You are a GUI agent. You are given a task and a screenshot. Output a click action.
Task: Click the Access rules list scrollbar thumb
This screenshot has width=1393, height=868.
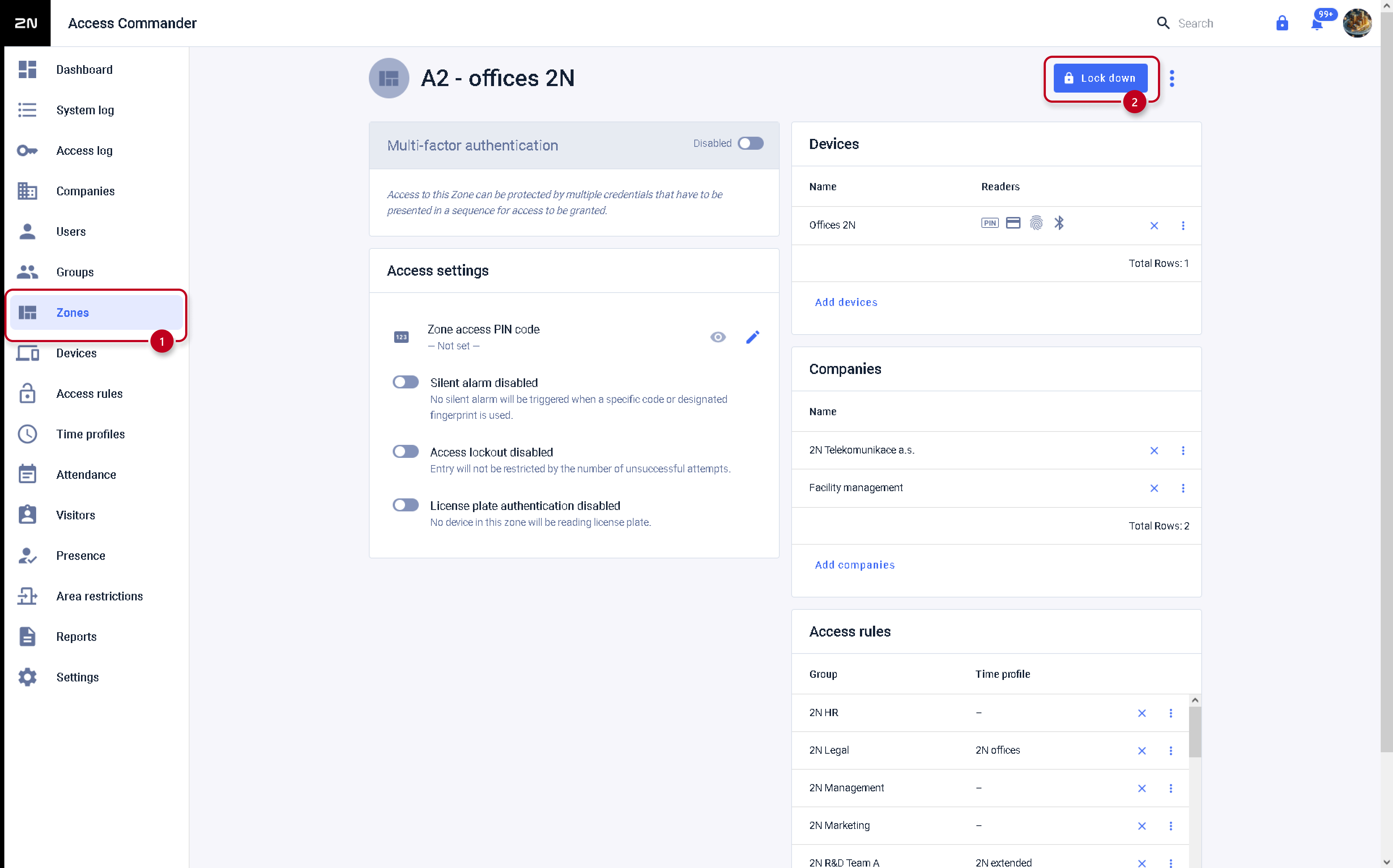point(1194,732)
